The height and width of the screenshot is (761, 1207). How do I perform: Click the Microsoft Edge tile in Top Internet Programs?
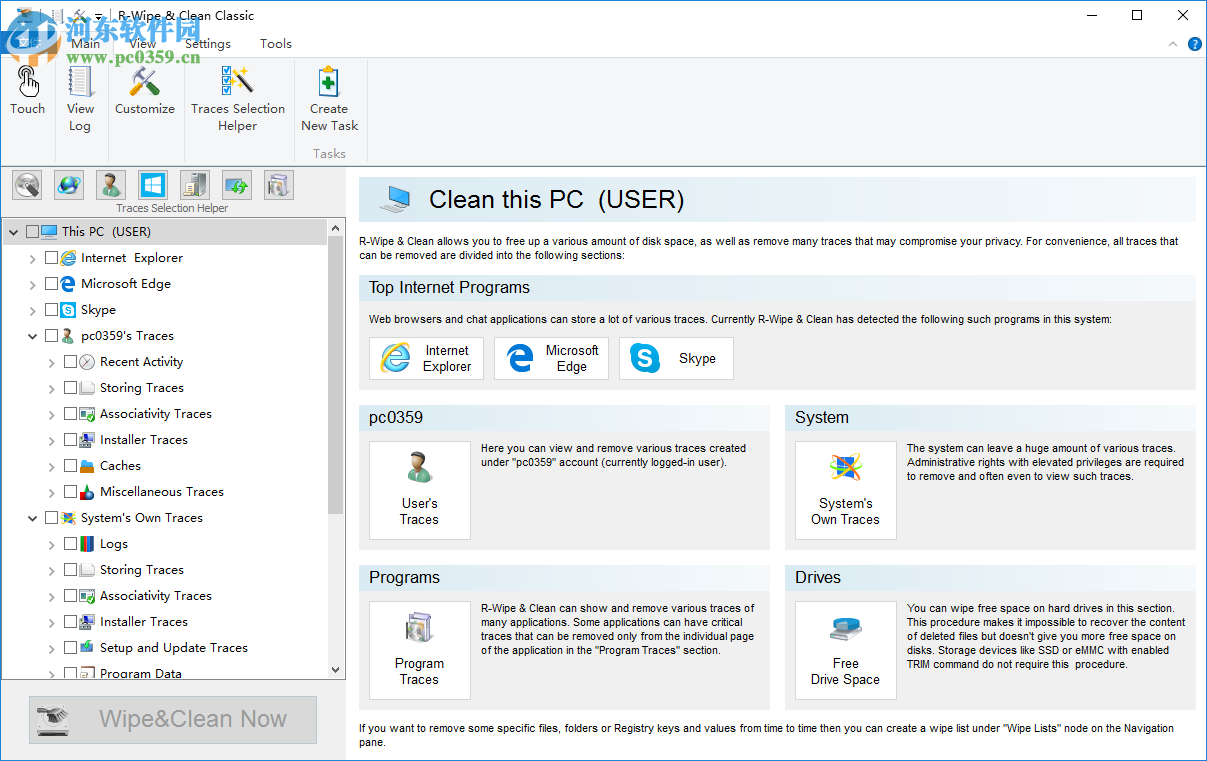point(551,358)
